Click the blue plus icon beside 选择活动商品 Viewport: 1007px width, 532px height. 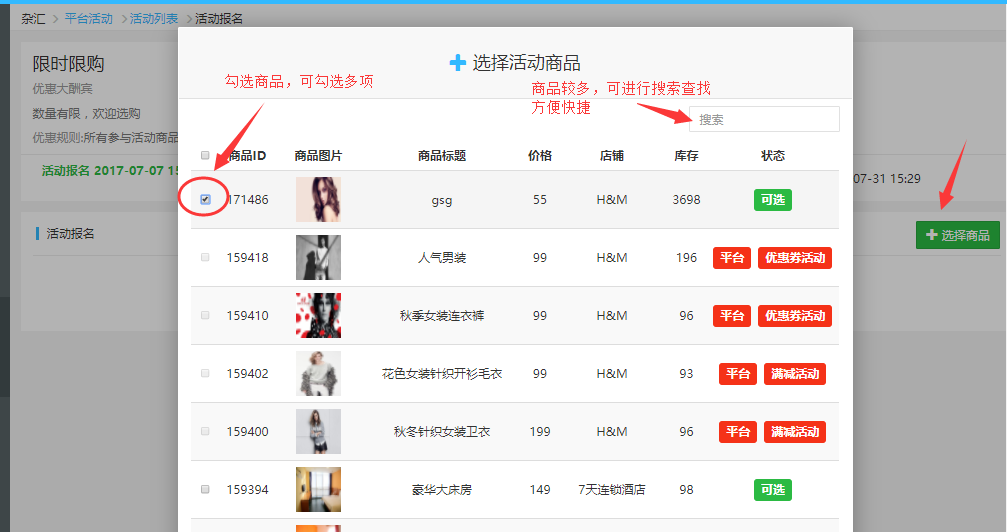(458, 63)
